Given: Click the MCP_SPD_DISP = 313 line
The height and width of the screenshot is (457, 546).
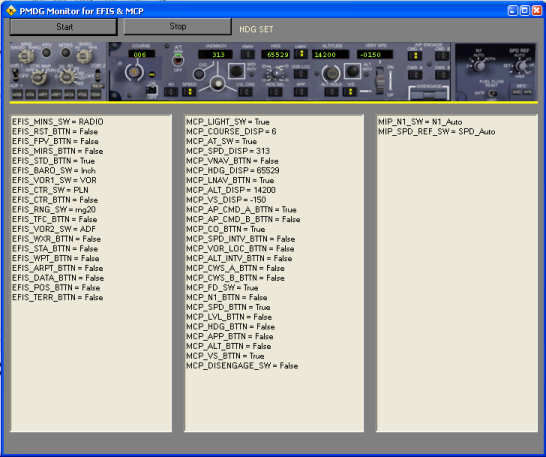Looking at the screenshot, I should click(x=228, y=151).
